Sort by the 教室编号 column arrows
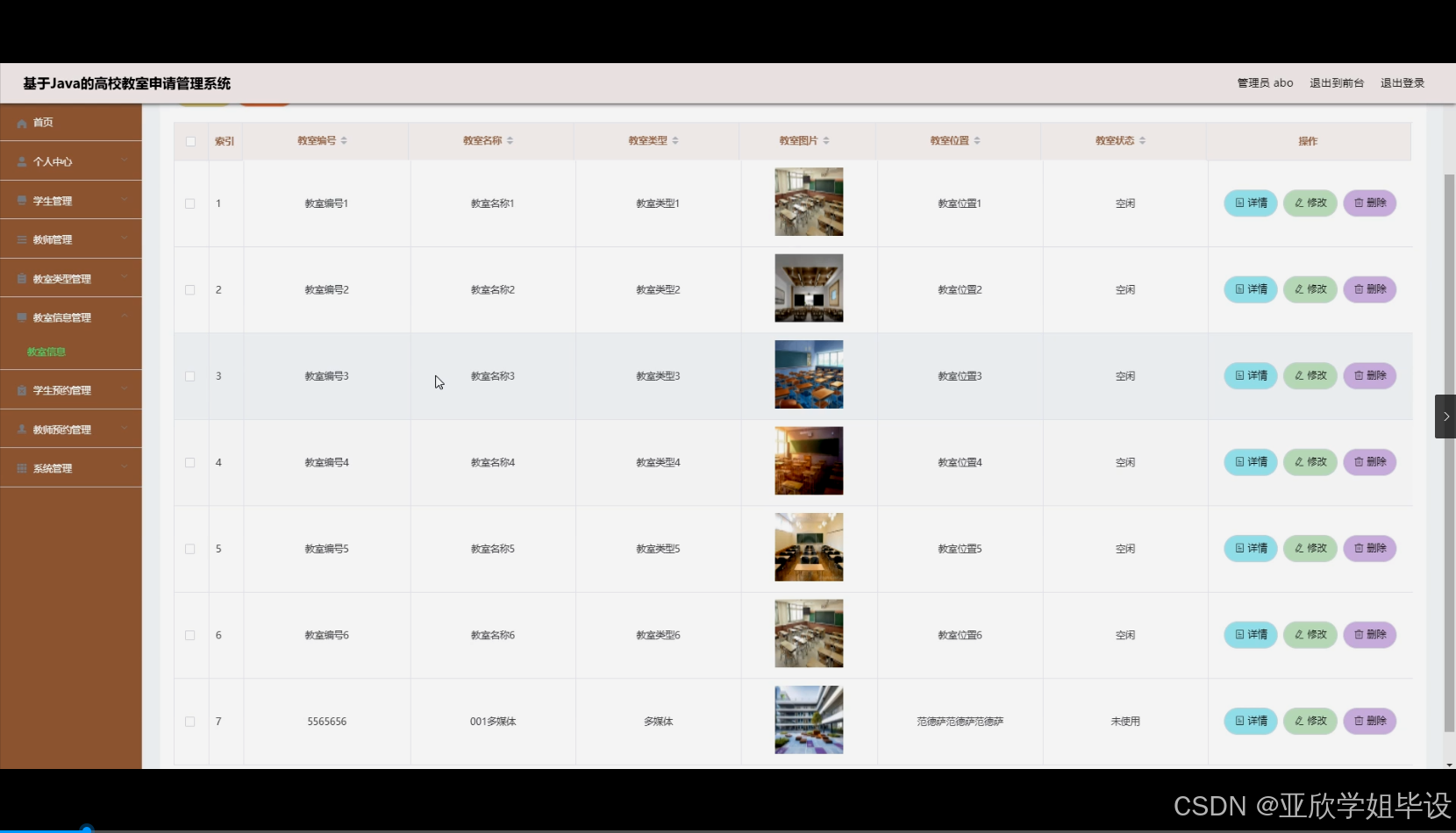The height and width of the screenshot is (833, 1456). click(x=344, y=140)
